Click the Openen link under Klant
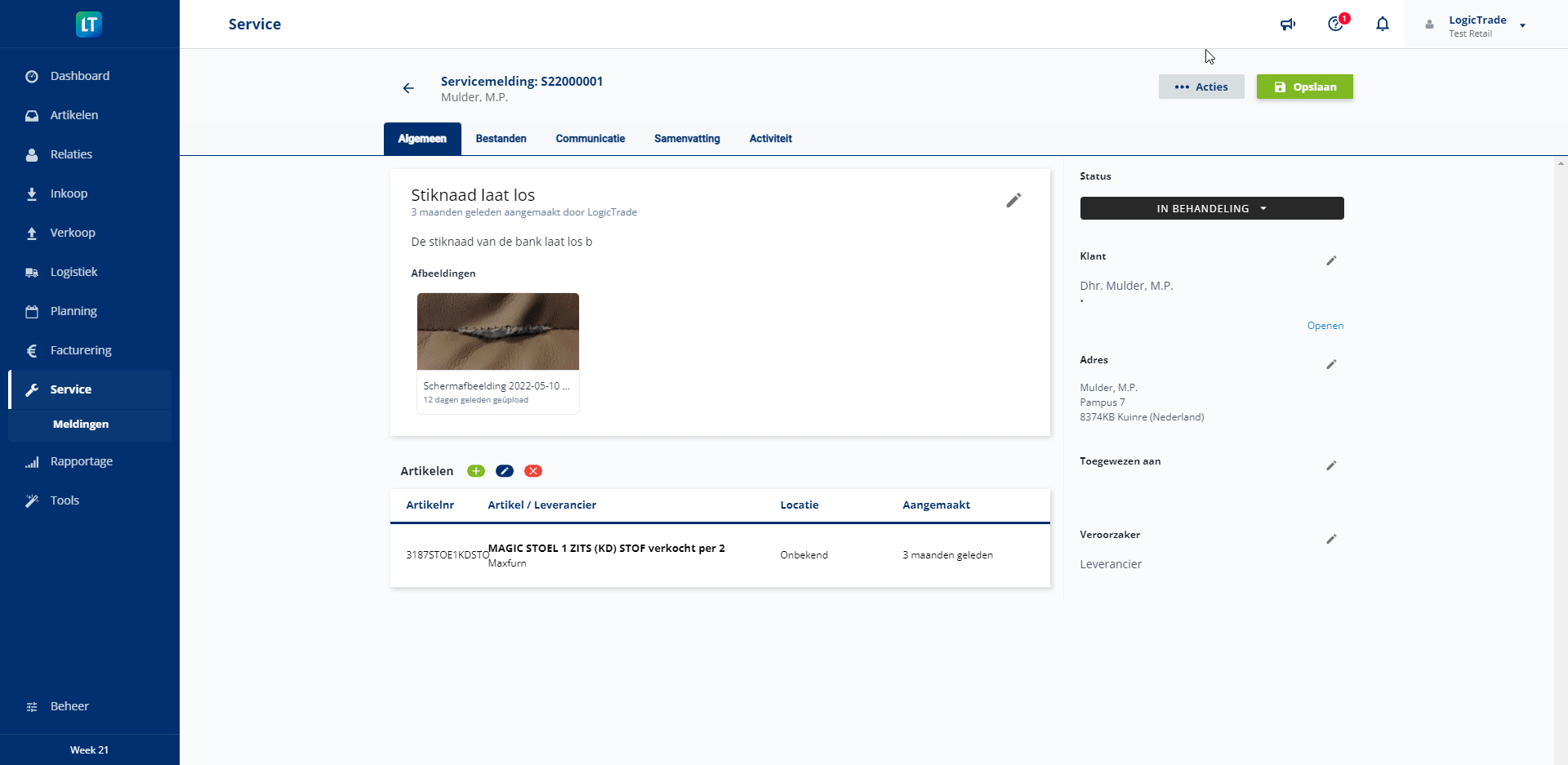This screenshot has height=765, width=1568. click(x=1325, y=326)
